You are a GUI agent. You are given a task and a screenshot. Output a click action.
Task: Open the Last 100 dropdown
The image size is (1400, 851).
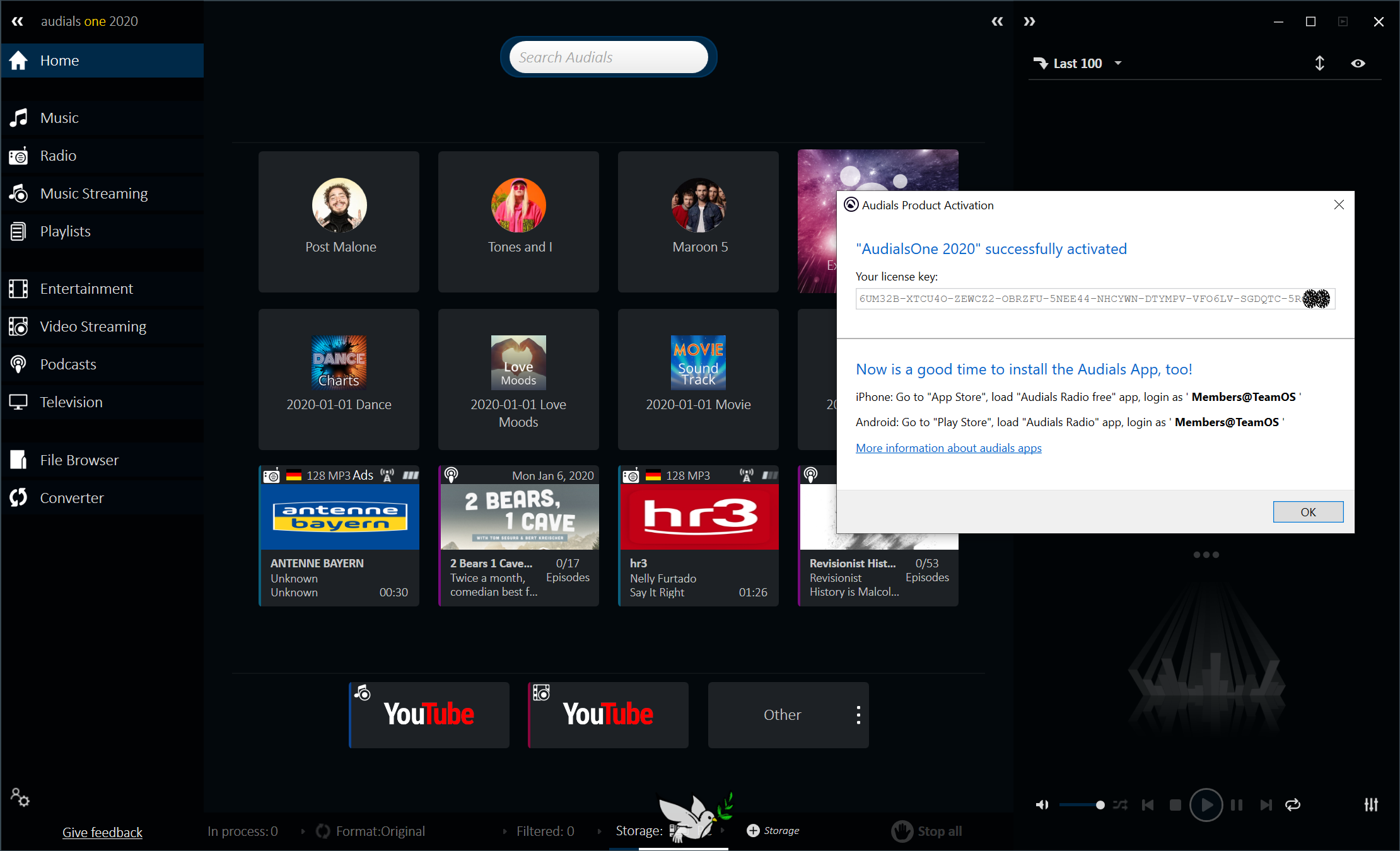[x=1078, y=63]
